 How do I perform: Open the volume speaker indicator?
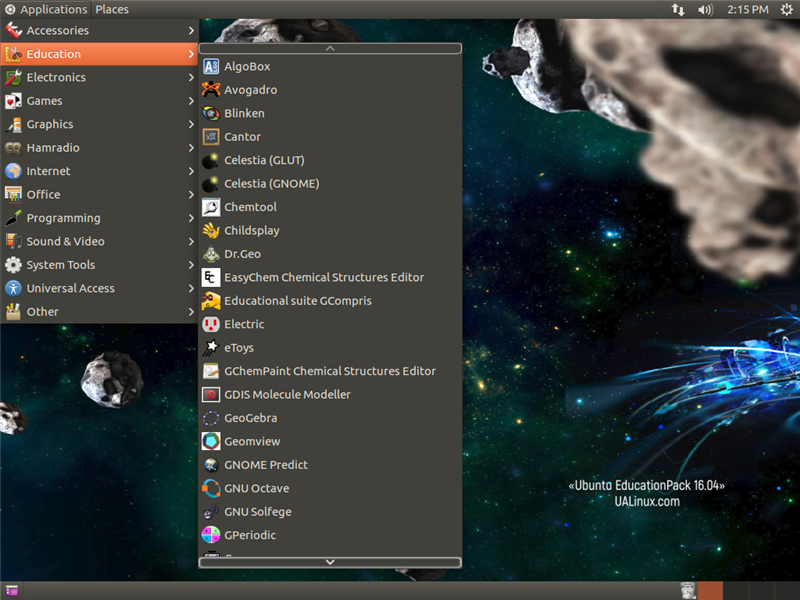[x=705, y=10]
